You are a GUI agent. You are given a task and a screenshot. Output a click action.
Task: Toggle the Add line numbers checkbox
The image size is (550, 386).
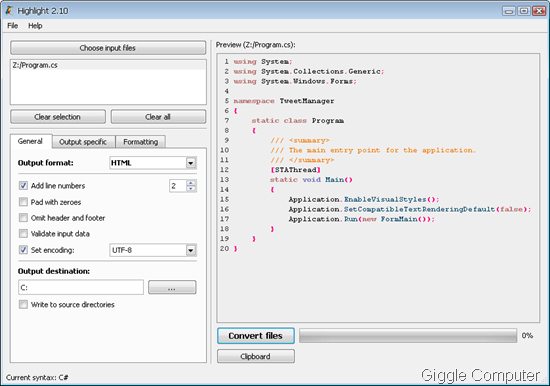(x=23, y=186)
